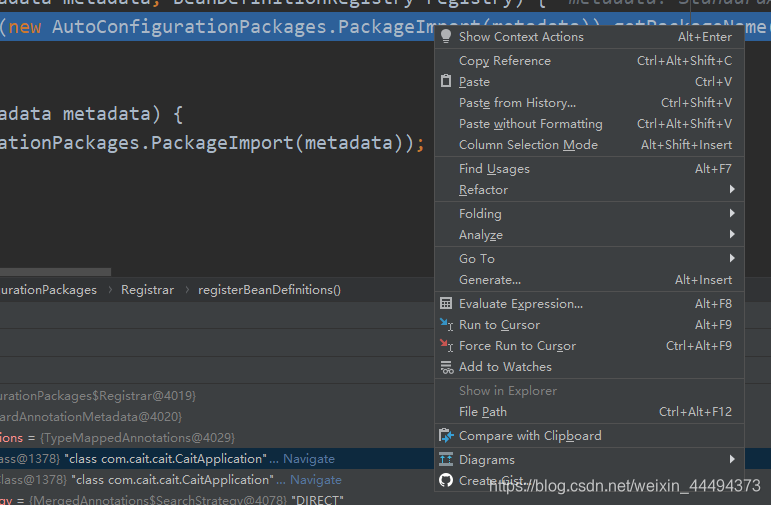Open the Folding menu entry
The height and width of the screenshot is (505, 771).
point(589,213)
